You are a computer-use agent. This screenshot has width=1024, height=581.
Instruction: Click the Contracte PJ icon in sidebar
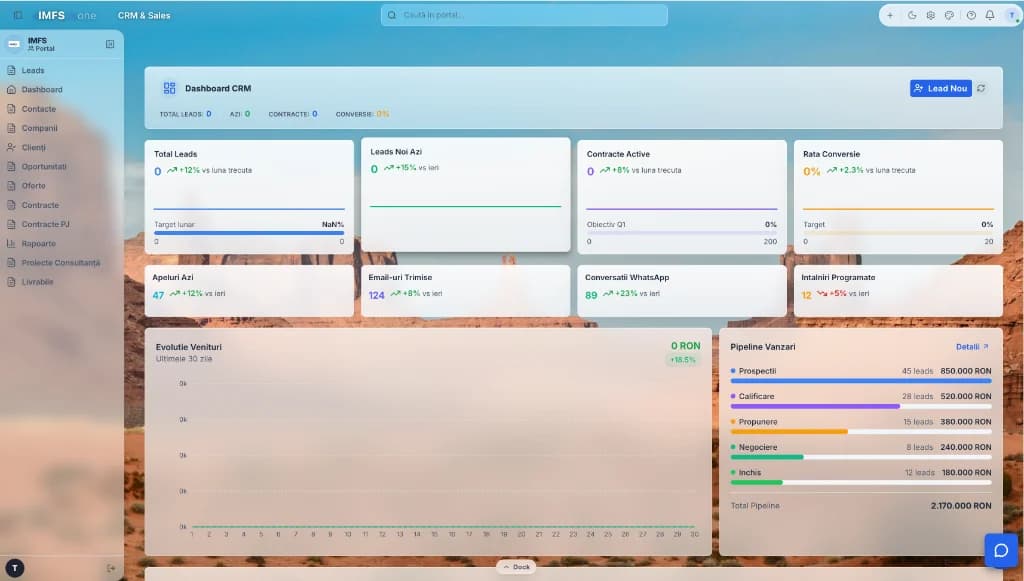(11, 224)
